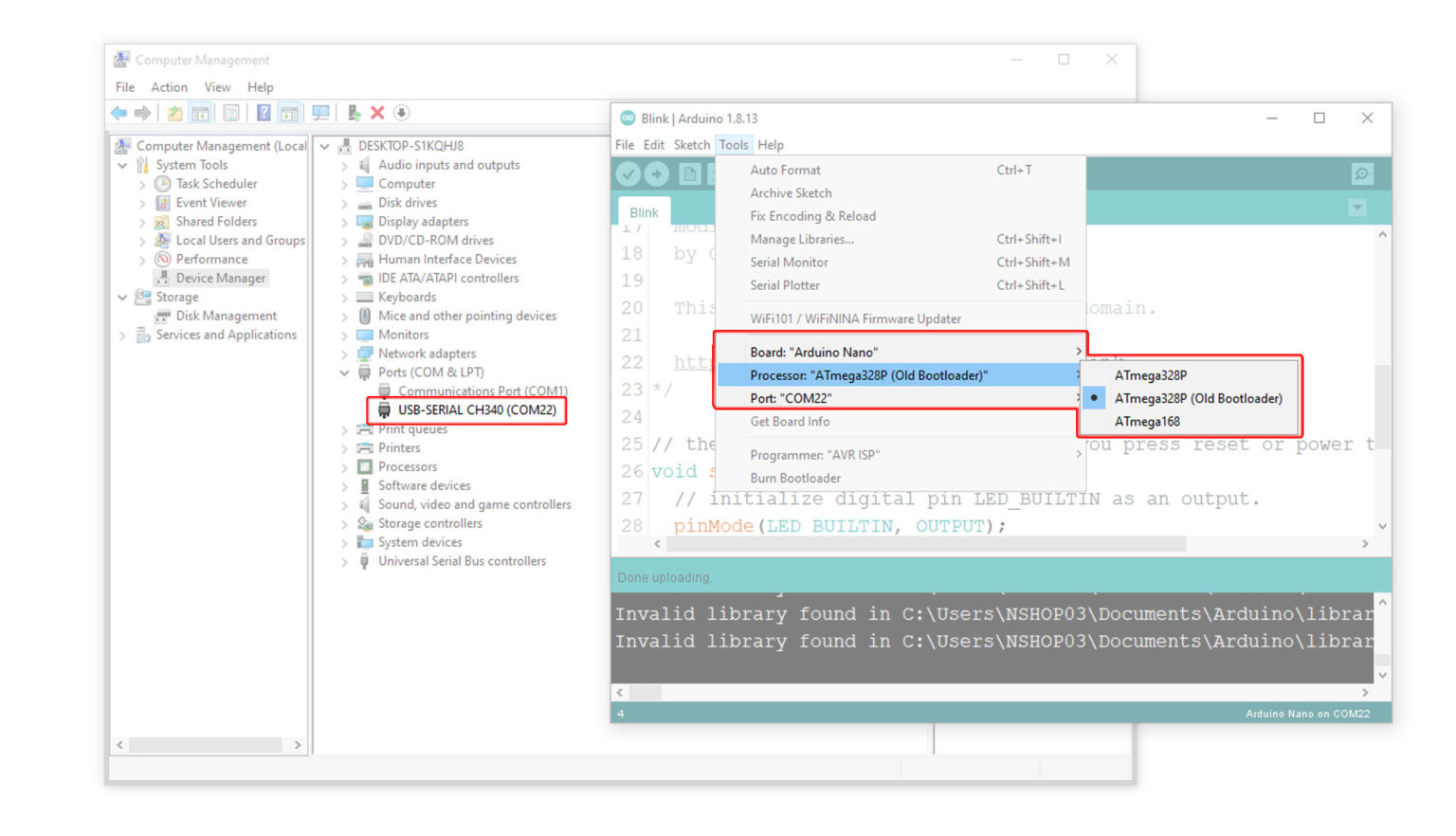Viewport: 1456px width, 836px height.
Task: Click Burn Bootloader menu entry
Action: point(795,479)
